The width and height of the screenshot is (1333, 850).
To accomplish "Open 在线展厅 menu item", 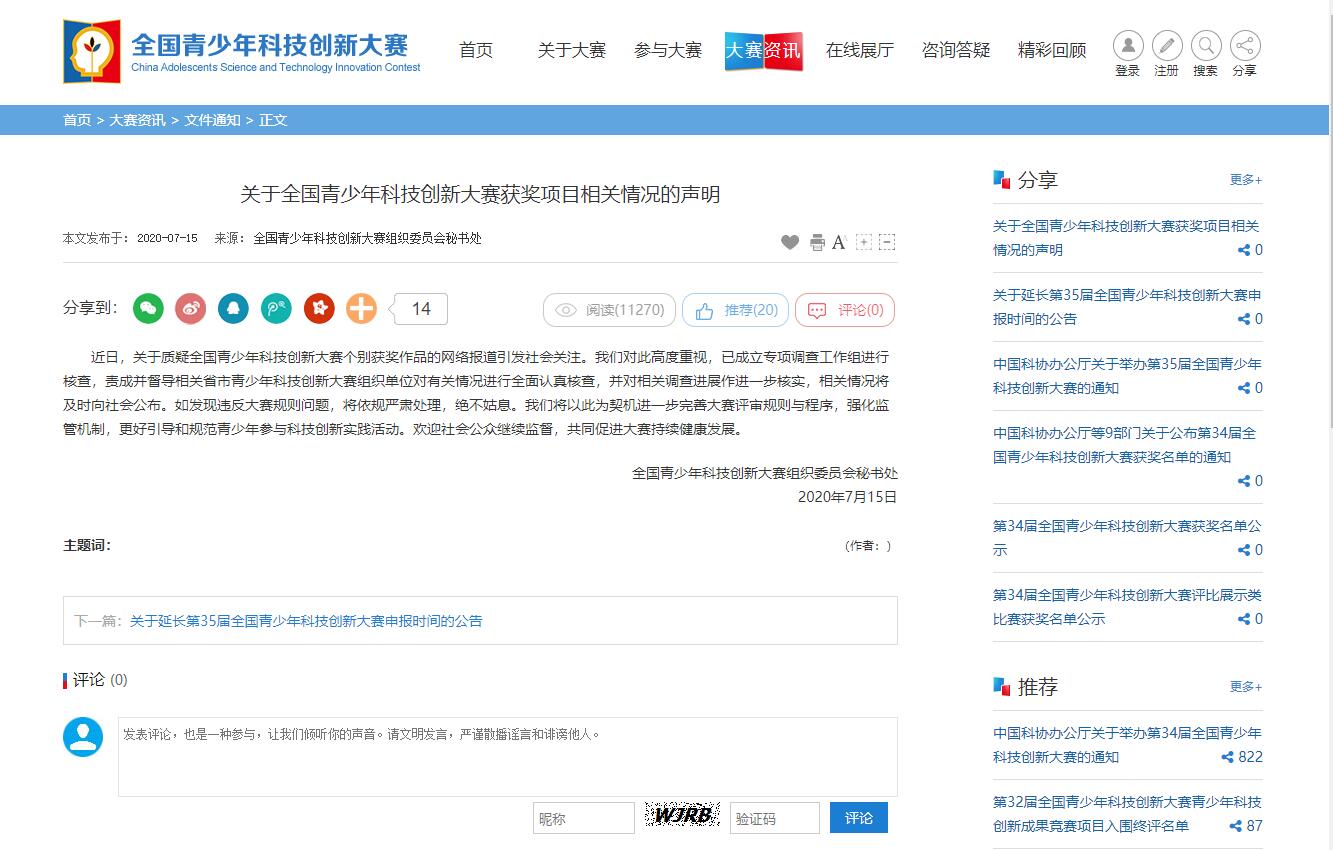I will click(860, 50).
